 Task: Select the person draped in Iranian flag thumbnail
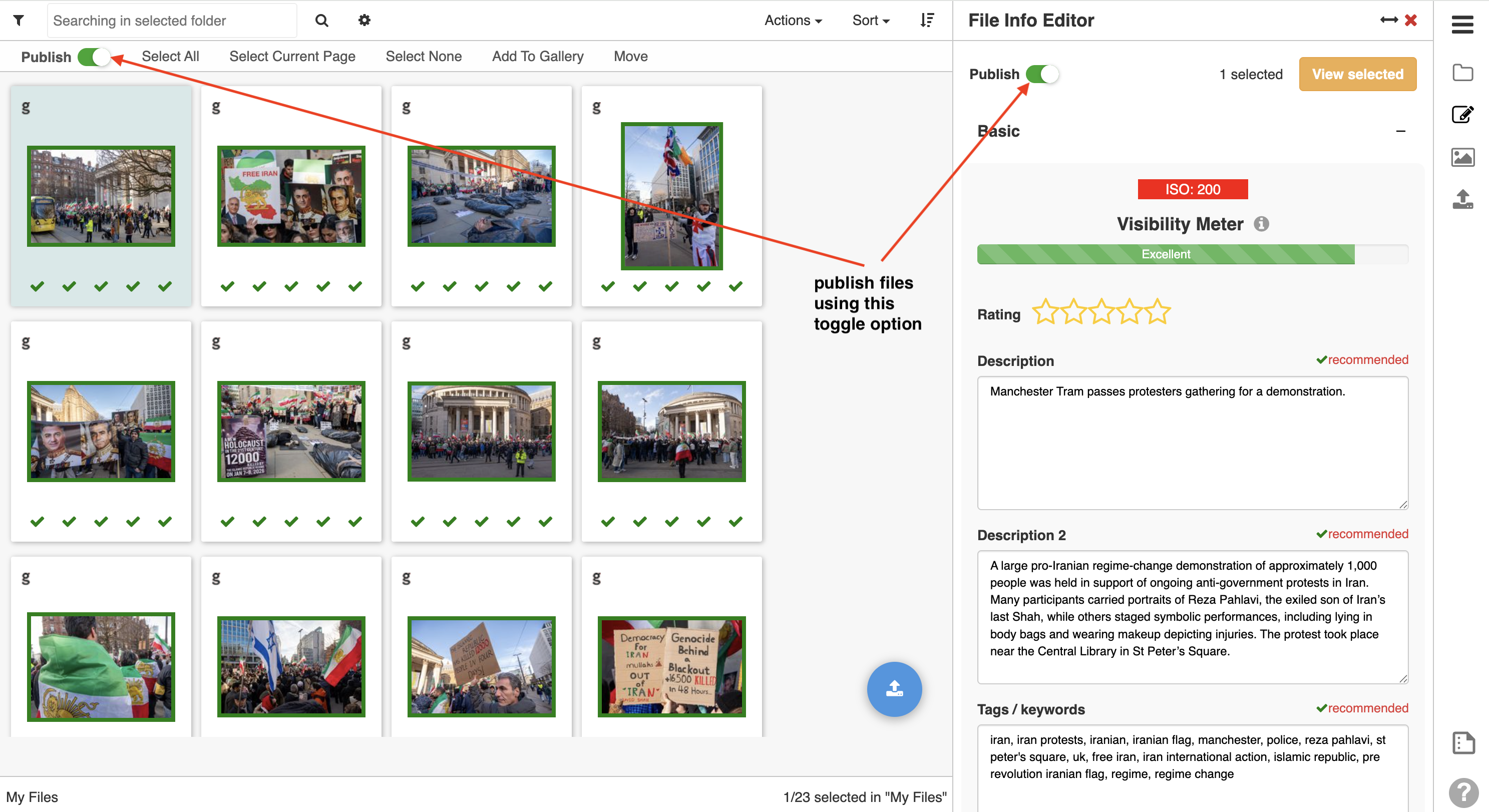pos(101,666)
